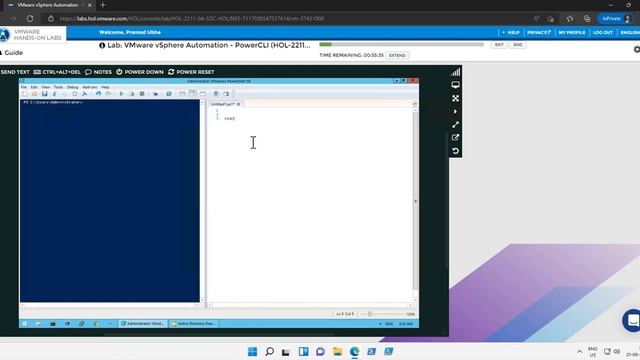Click the END lab button
This screenshot has width=640, height=360.
518,44
